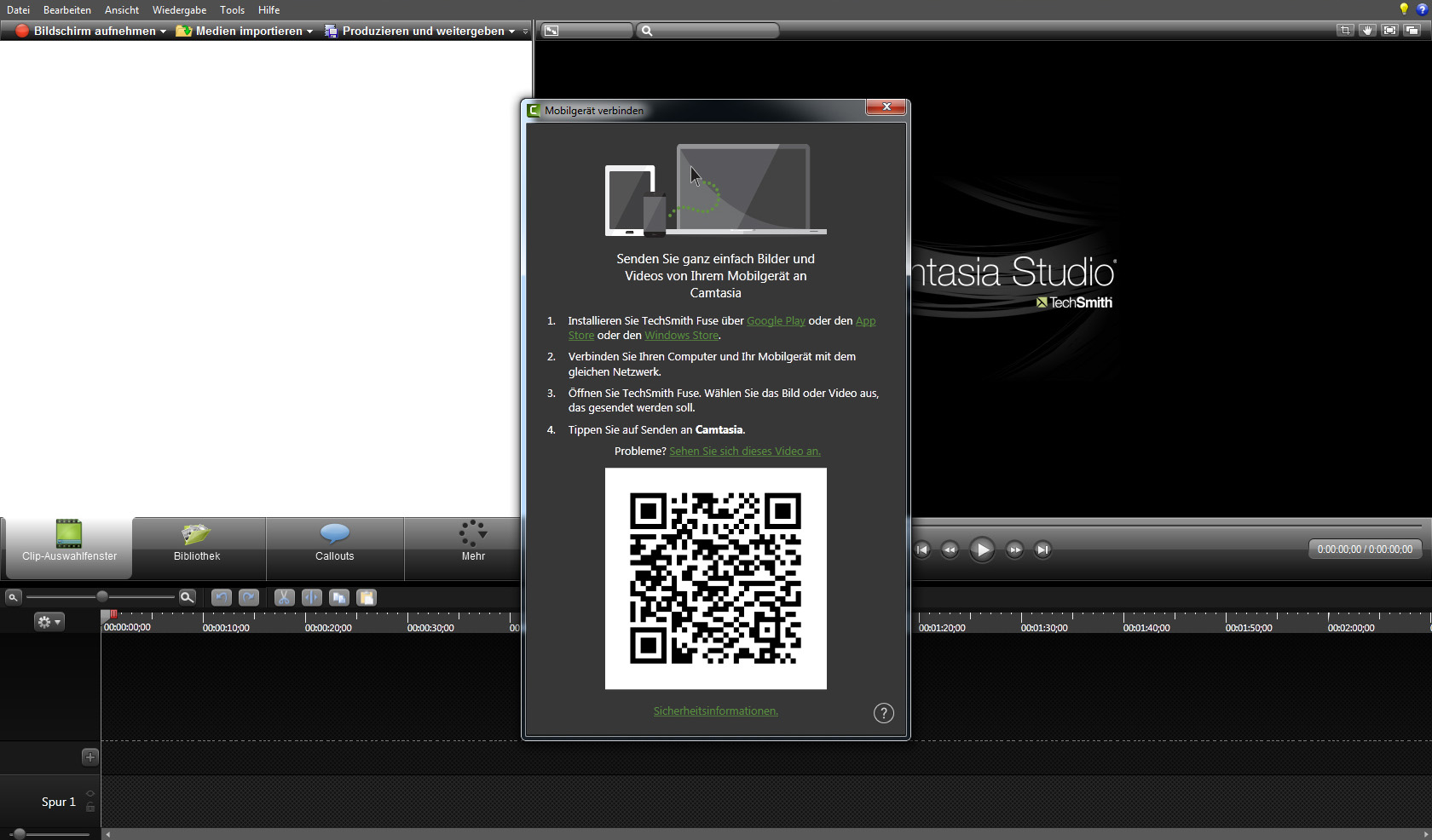This screenshot has width=1432, height=840.
Task: Click the Redo icon
Action: 249,597
